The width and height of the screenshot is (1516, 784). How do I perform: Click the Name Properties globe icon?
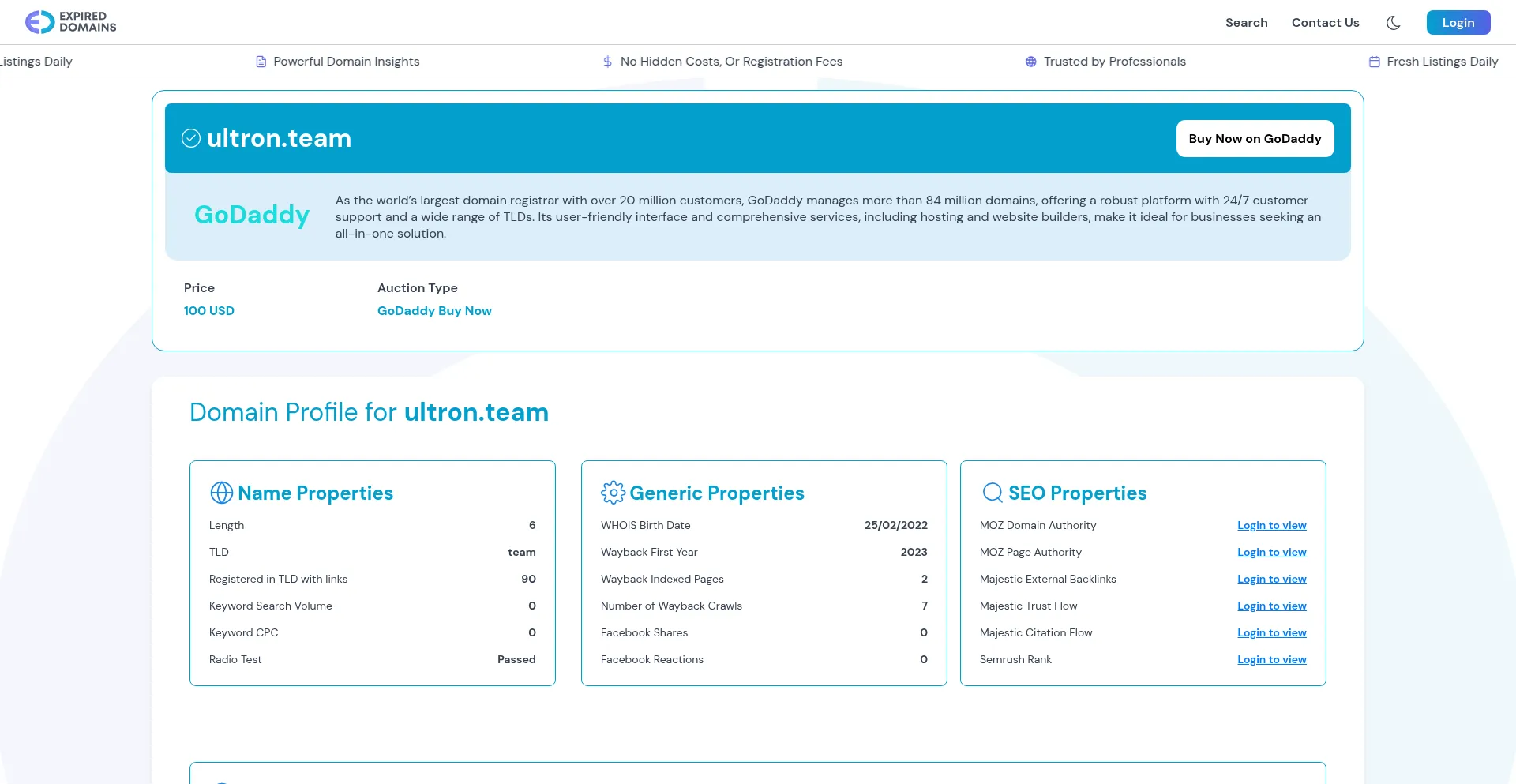tap(221, 493)
